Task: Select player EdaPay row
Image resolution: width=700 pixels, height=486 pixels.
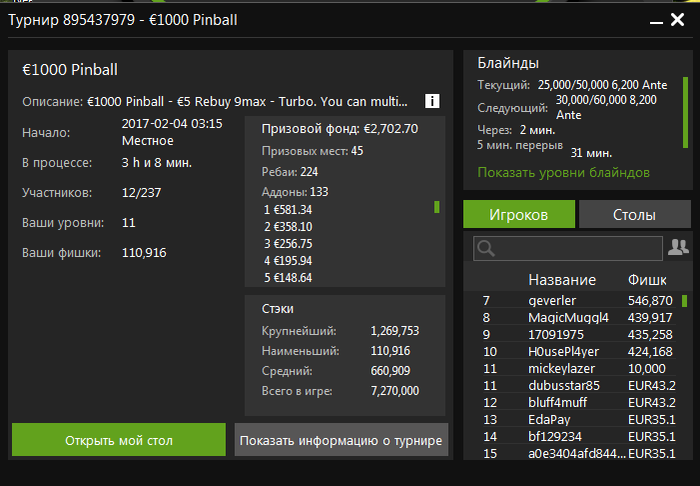Action: click(578, 419)
